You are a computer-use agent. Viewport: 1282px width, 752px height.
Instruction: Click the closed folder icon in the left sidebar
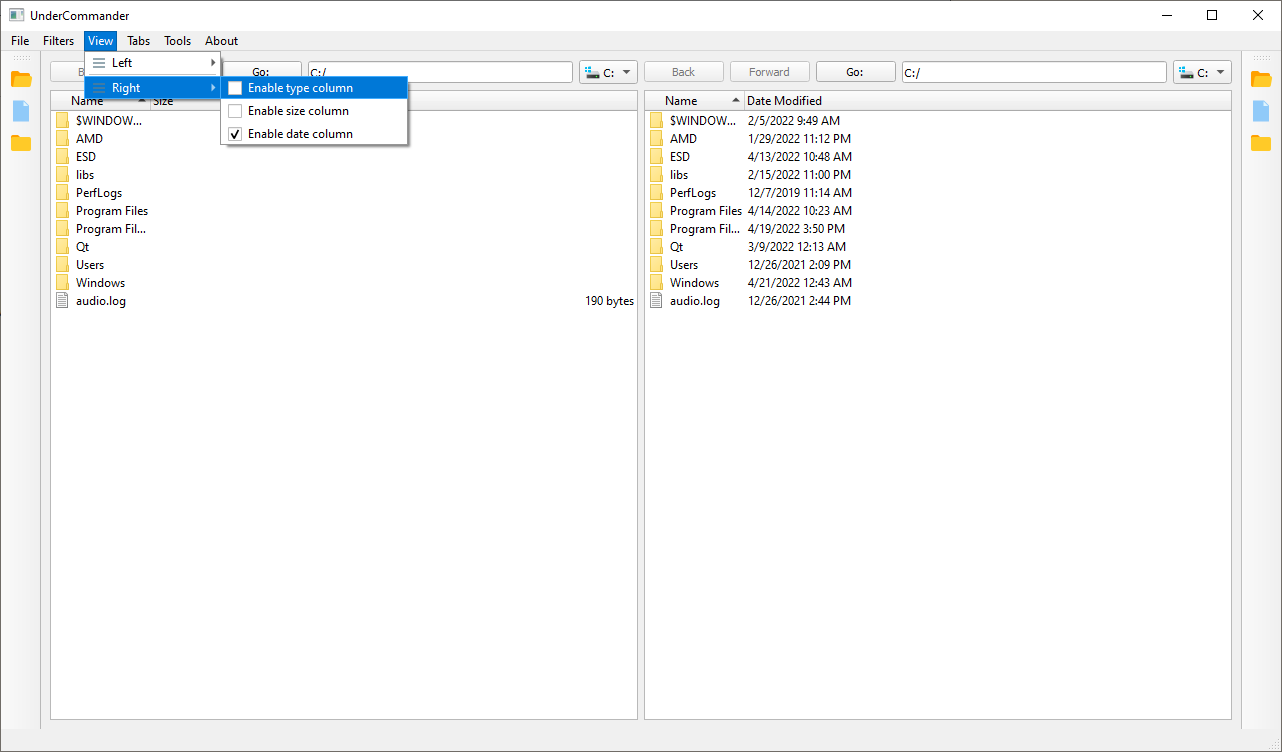[21, 143]
